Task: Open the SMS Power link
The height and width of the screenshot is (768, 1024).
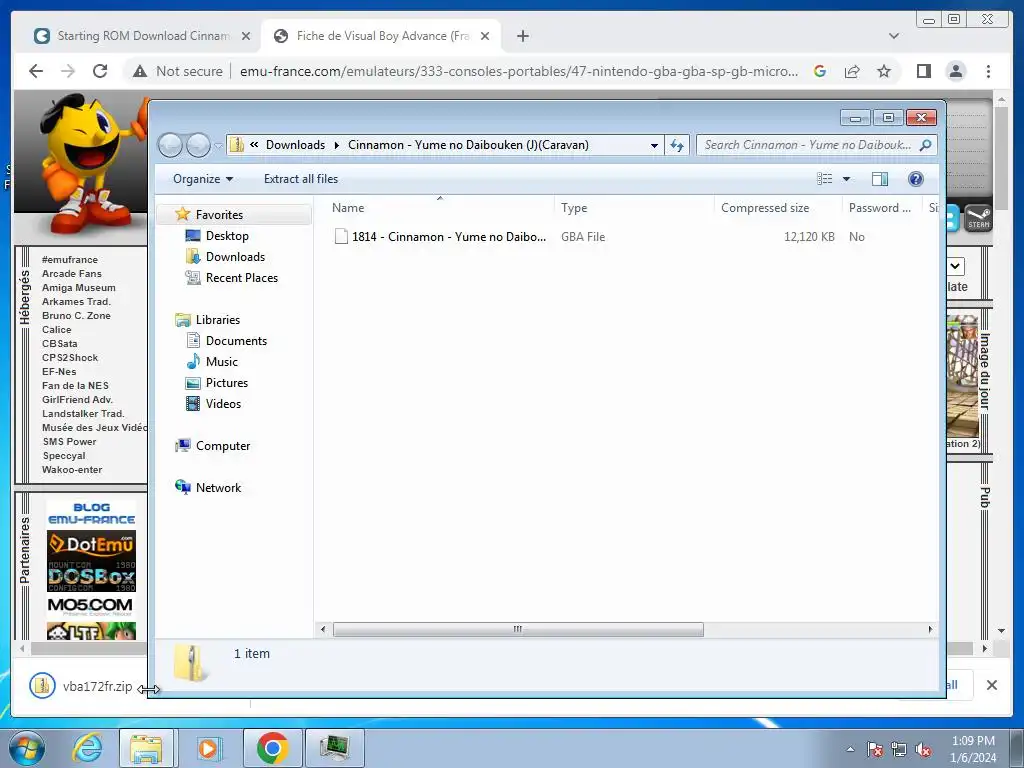Action: (69, 441)
